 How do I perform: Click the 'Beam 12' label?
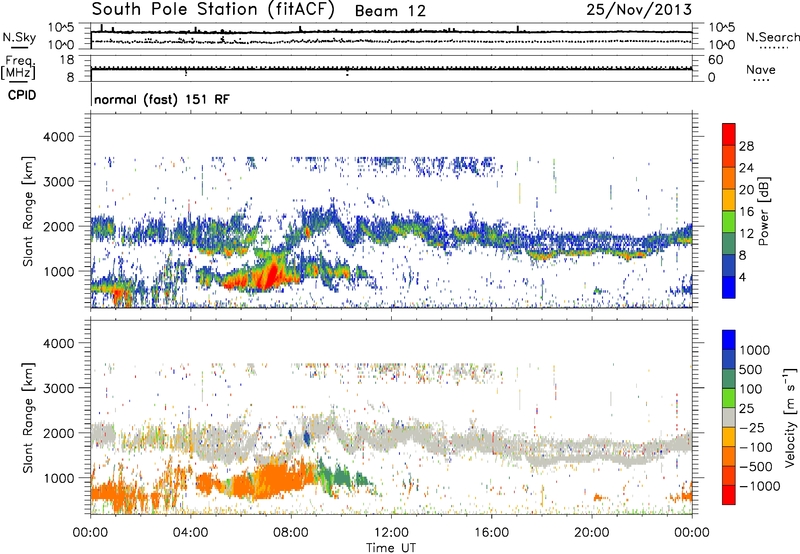pyautogui.click(x=390, y=11)
